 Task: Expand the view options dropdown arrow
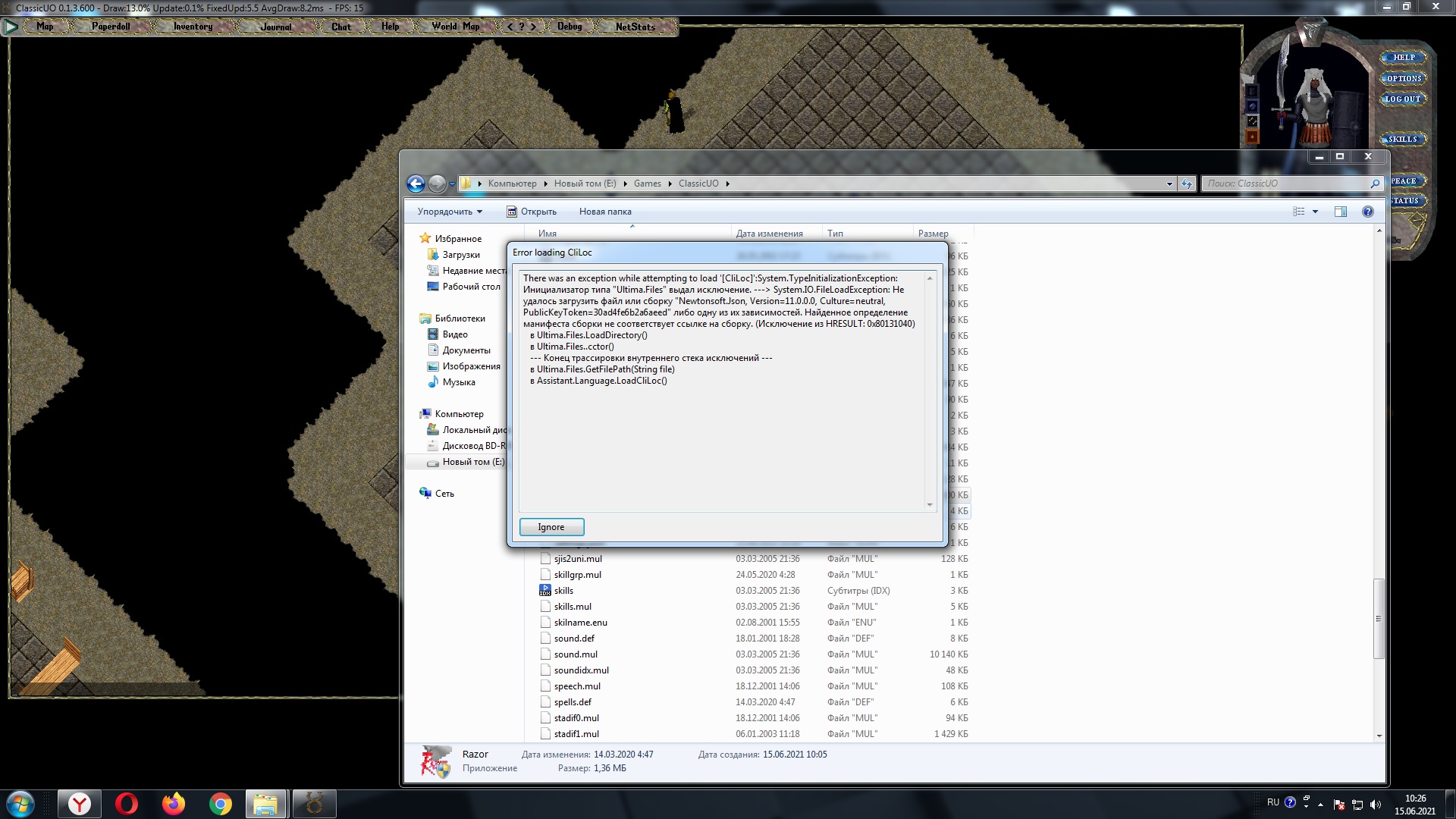pos(1315,212)
